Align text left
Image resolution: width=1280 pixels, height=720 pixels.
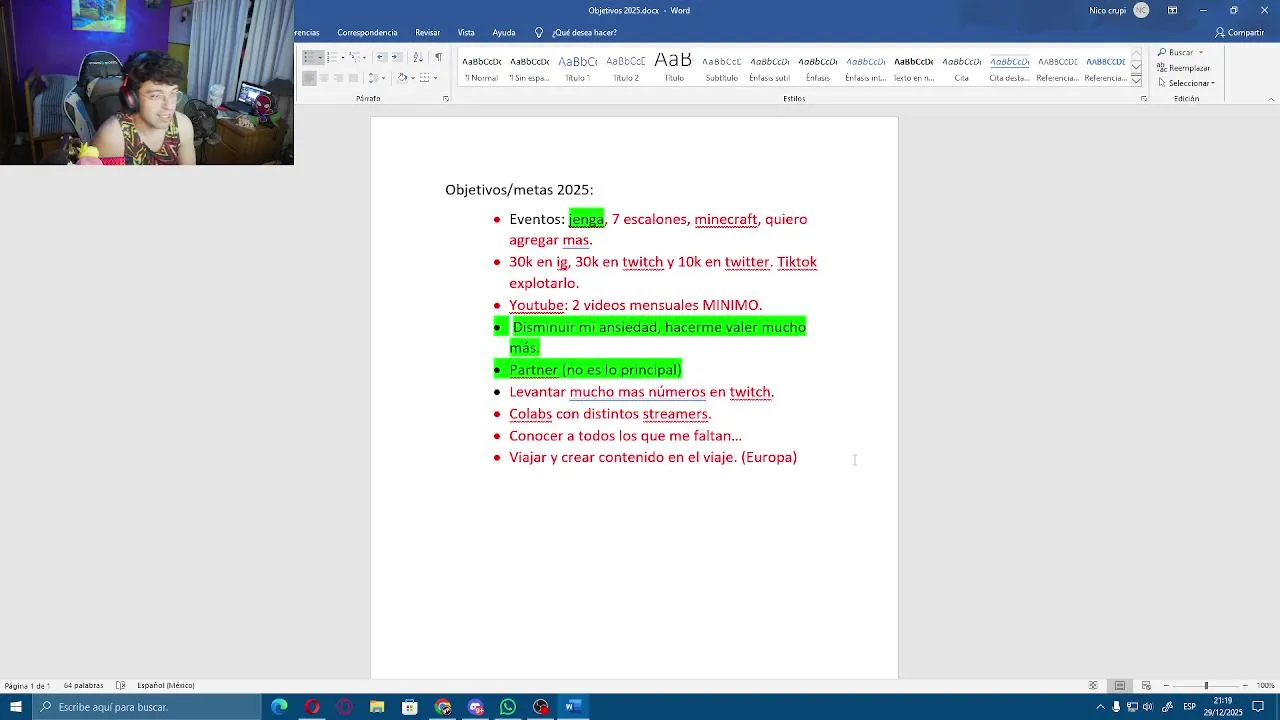click(309, 78)
